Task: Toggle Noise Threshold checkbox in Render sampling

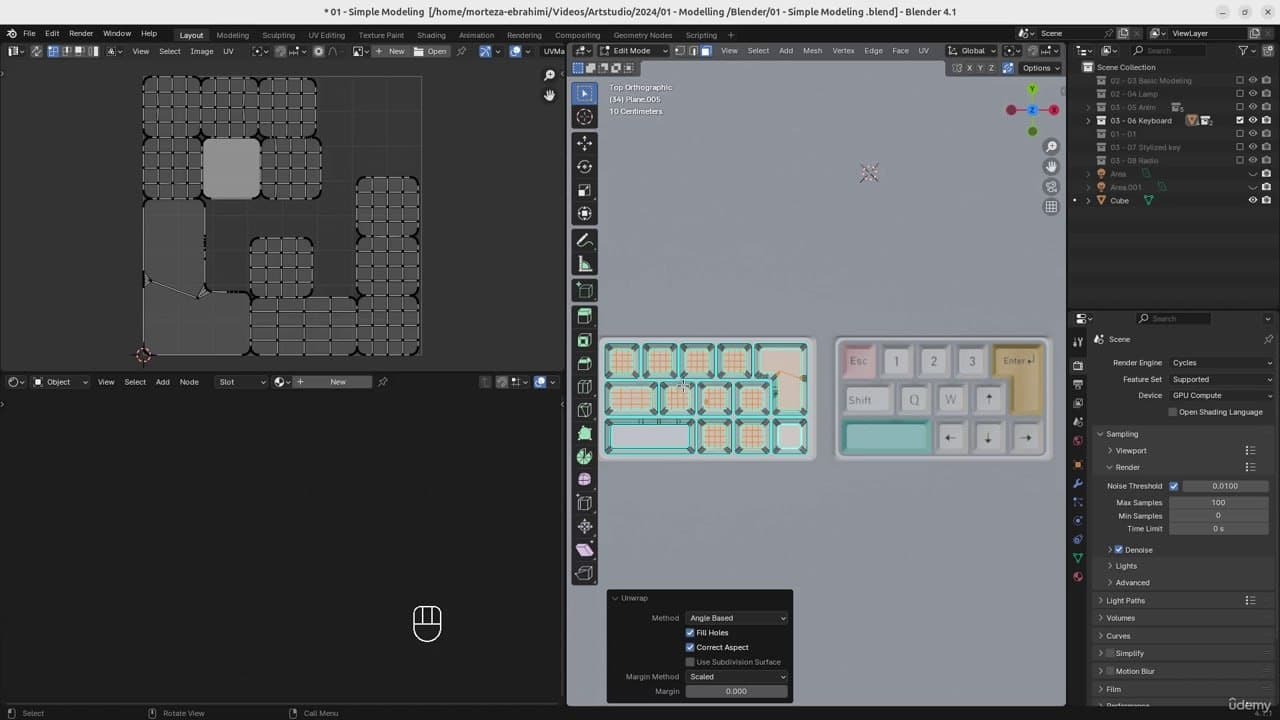Action: (1174, 486)
